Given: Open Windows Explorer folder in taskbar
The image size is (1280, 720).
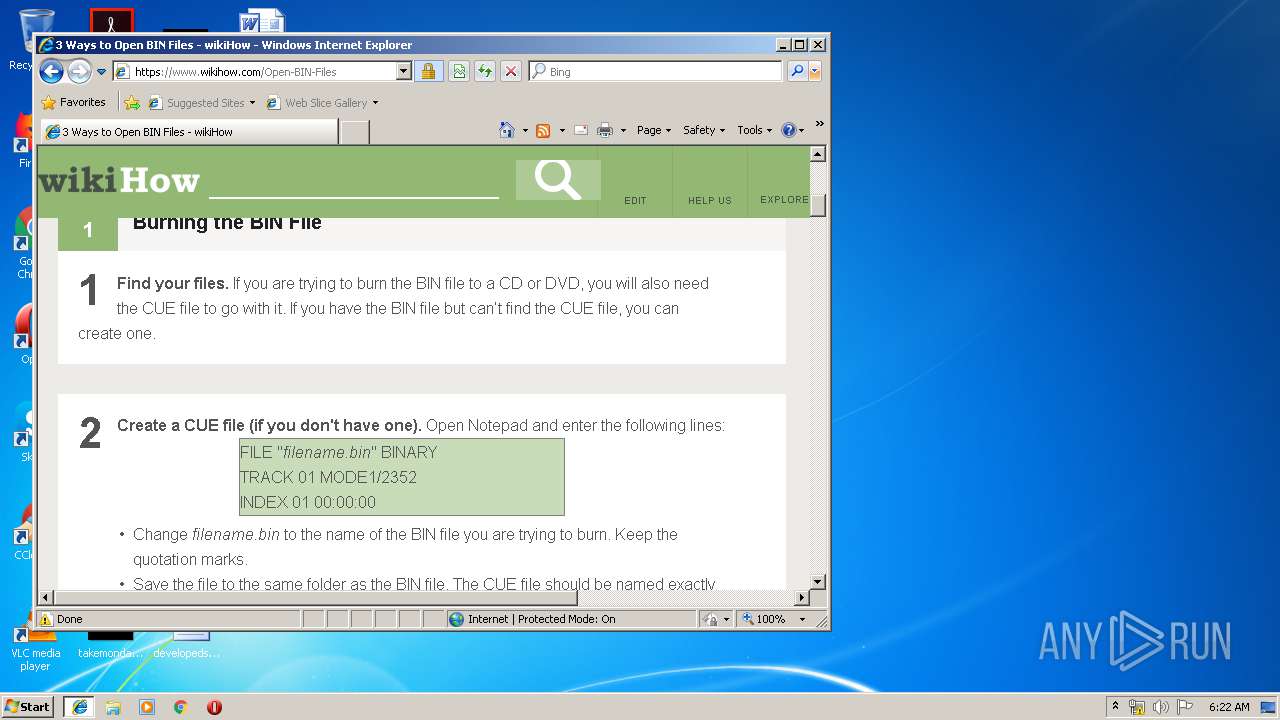Looking at the screenshot, I should (113, 707).
